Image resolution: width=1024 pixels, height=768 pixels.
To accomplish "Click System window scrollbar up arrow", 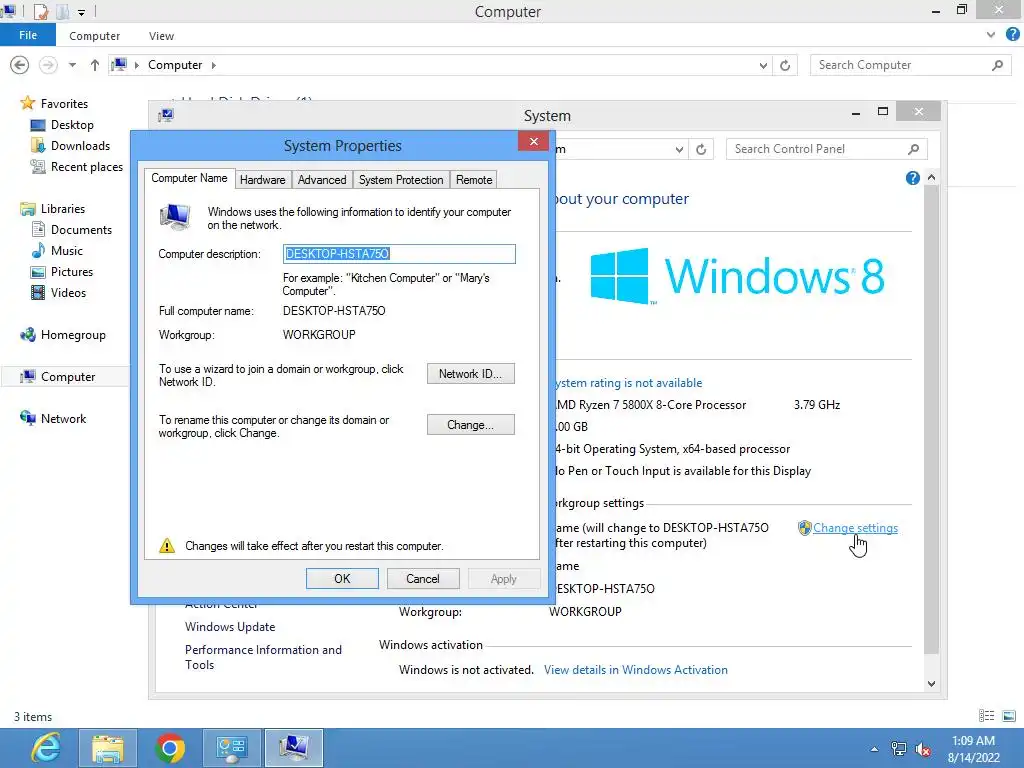I will tap(931, 178).
